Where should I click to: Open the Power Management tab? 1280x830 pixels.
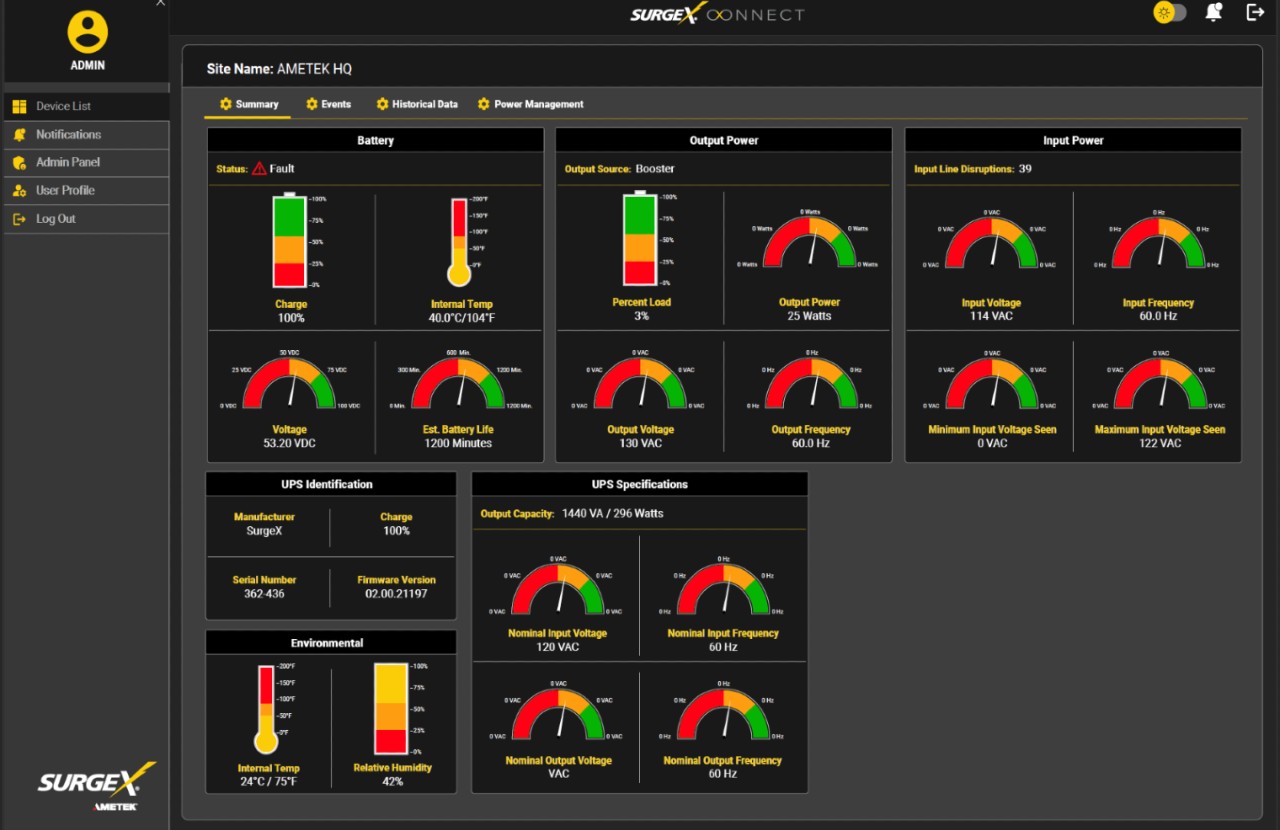[x=540, y=104]
